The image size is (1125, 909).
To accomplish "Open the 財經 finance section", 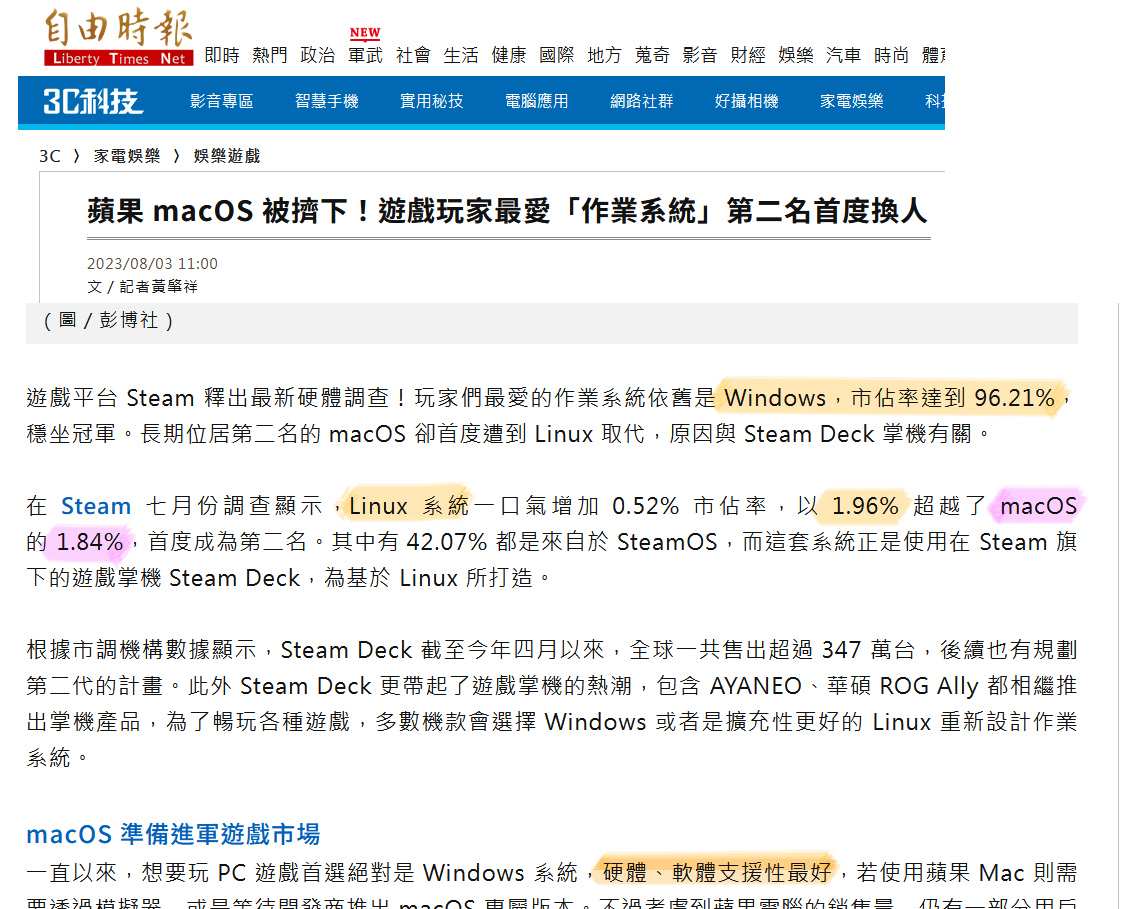I will tap(748, 55).
